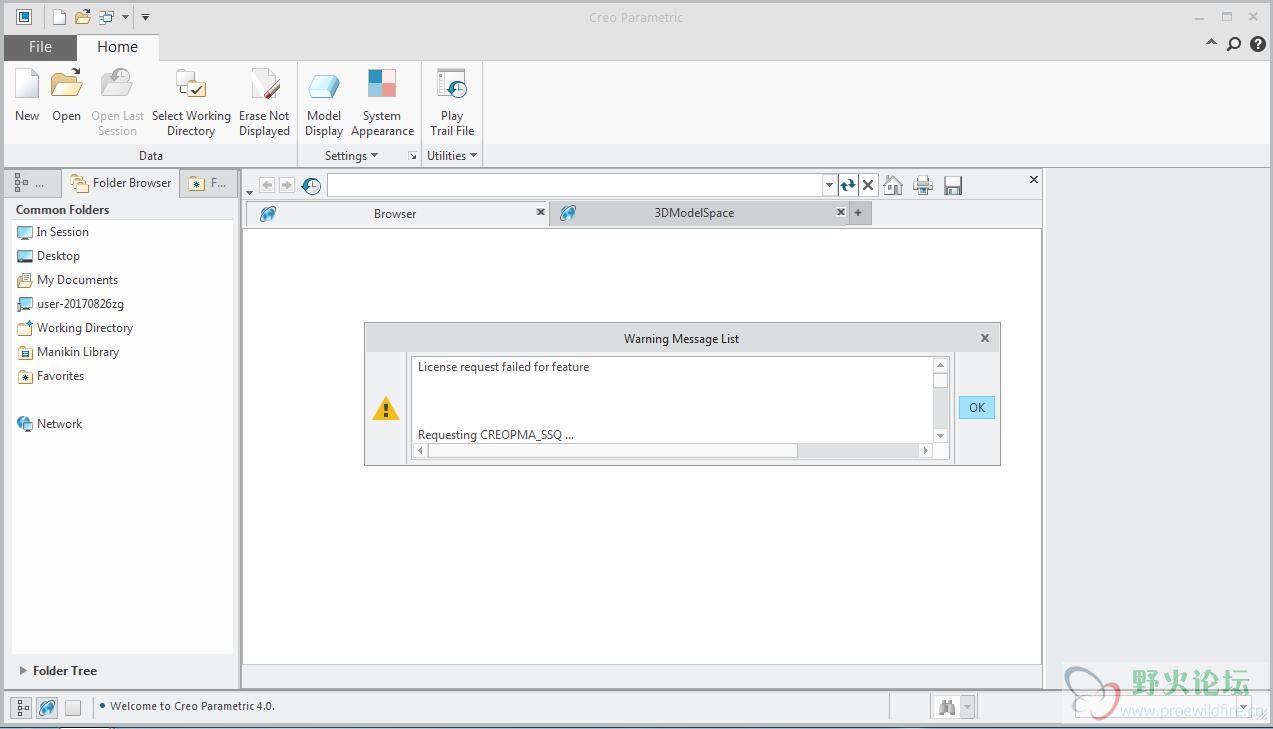Open the address bar dropdown arrow
Viewport: 1273px width, 729px height.
click(x=829, y=185)
